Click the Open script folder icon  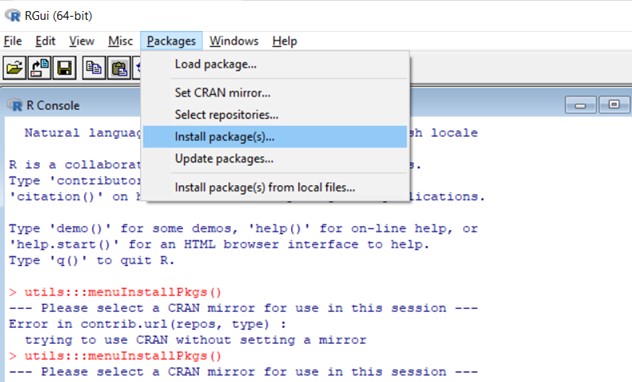[15, 68]
